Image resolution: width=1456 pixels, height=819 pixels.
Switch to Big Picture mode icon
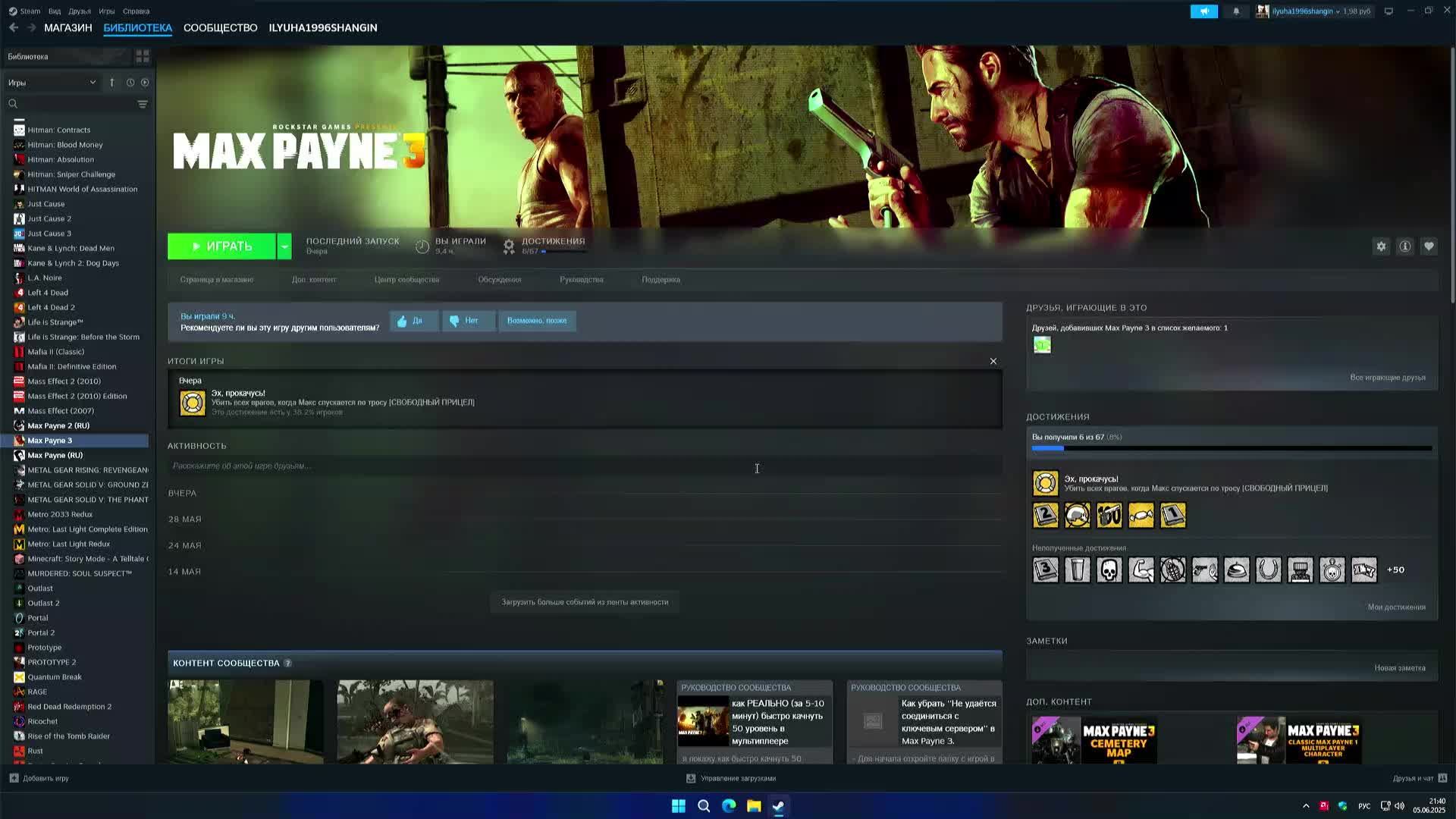point(1389,11)
